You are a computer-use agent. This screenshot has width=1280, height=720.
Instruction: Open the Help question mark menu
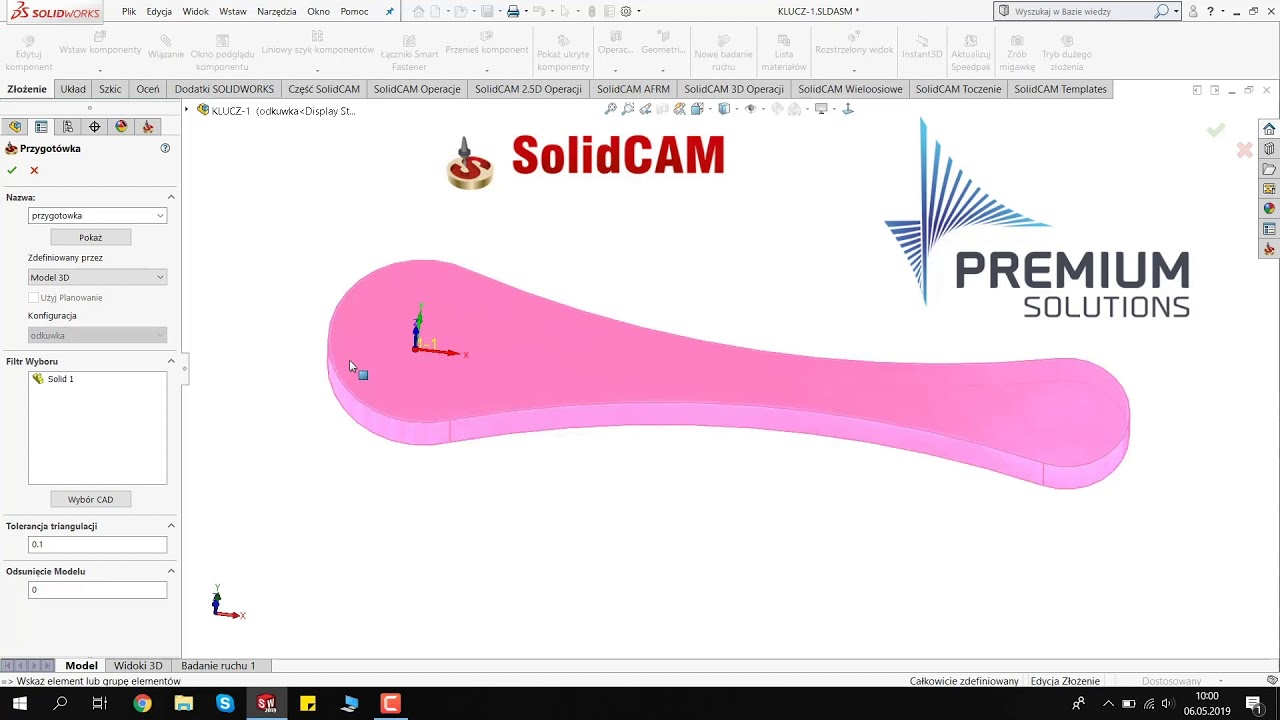(x=1210, y=12)
